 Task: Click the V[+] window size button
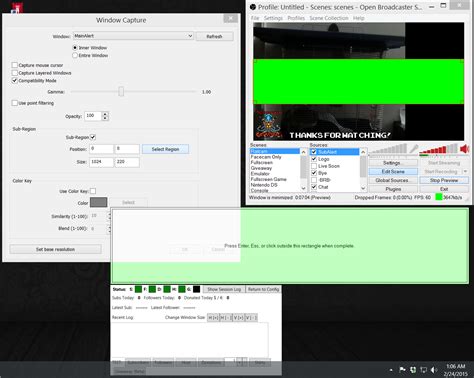pyautogui.click(x=238, y=318)
